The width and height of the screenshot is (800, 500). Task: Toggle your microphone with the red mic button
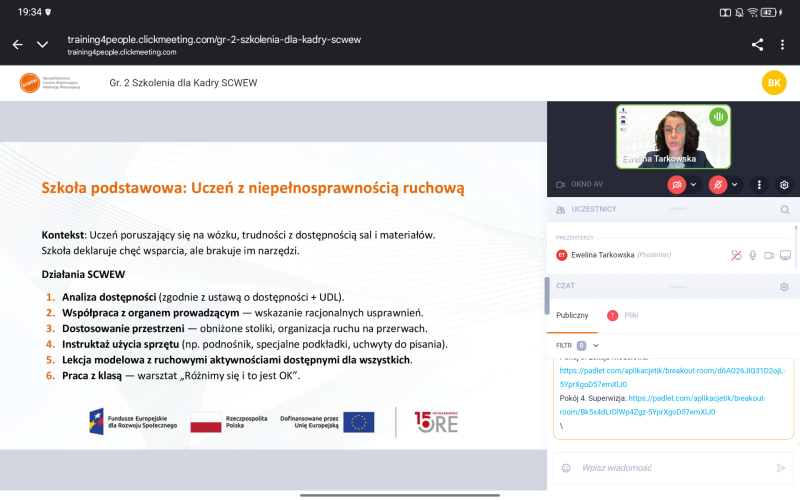(718, 185)
